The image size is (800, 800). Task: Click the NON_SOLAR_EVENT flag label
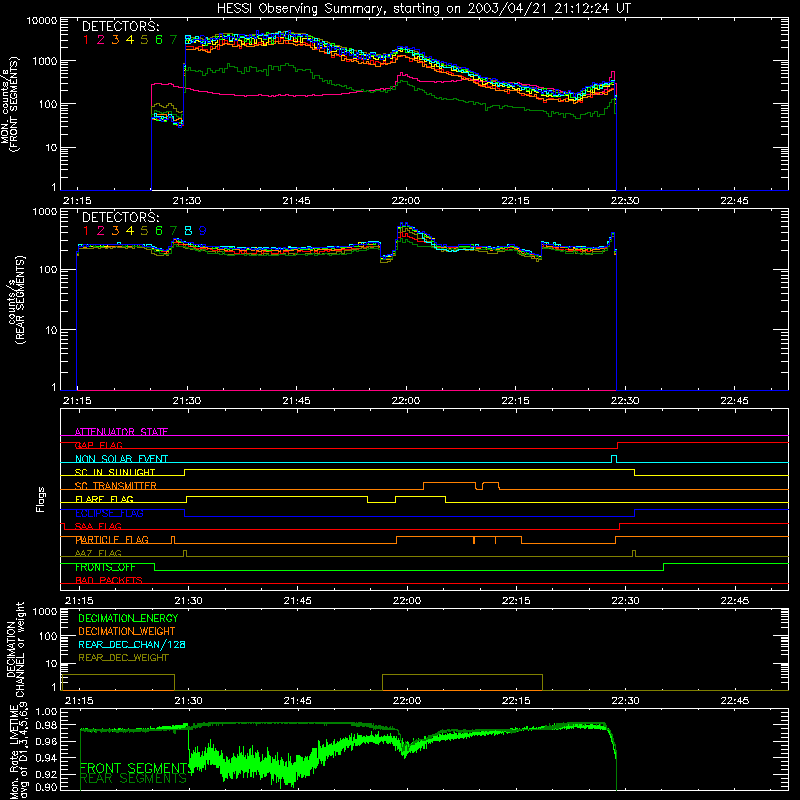click(121, 459)
